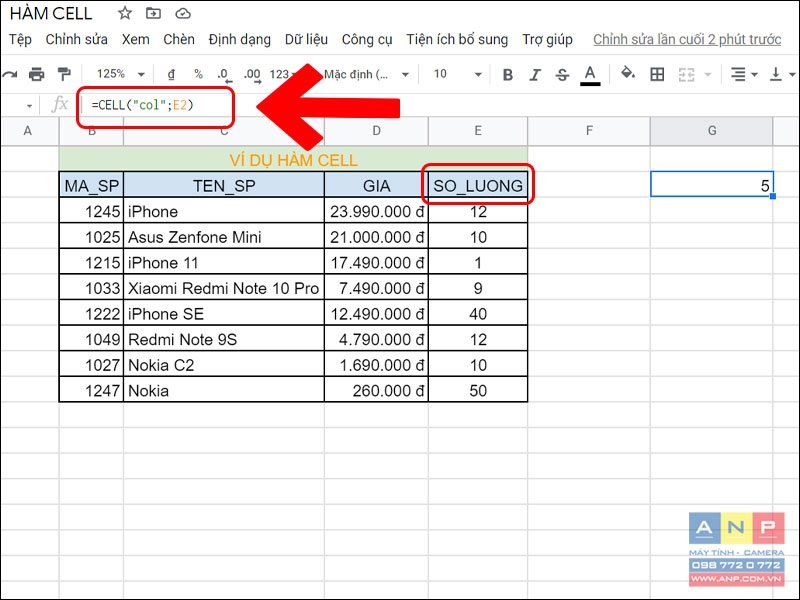Select the iPhone 11 cell
The image size is (800, 600).
click(x=224, y=262)
